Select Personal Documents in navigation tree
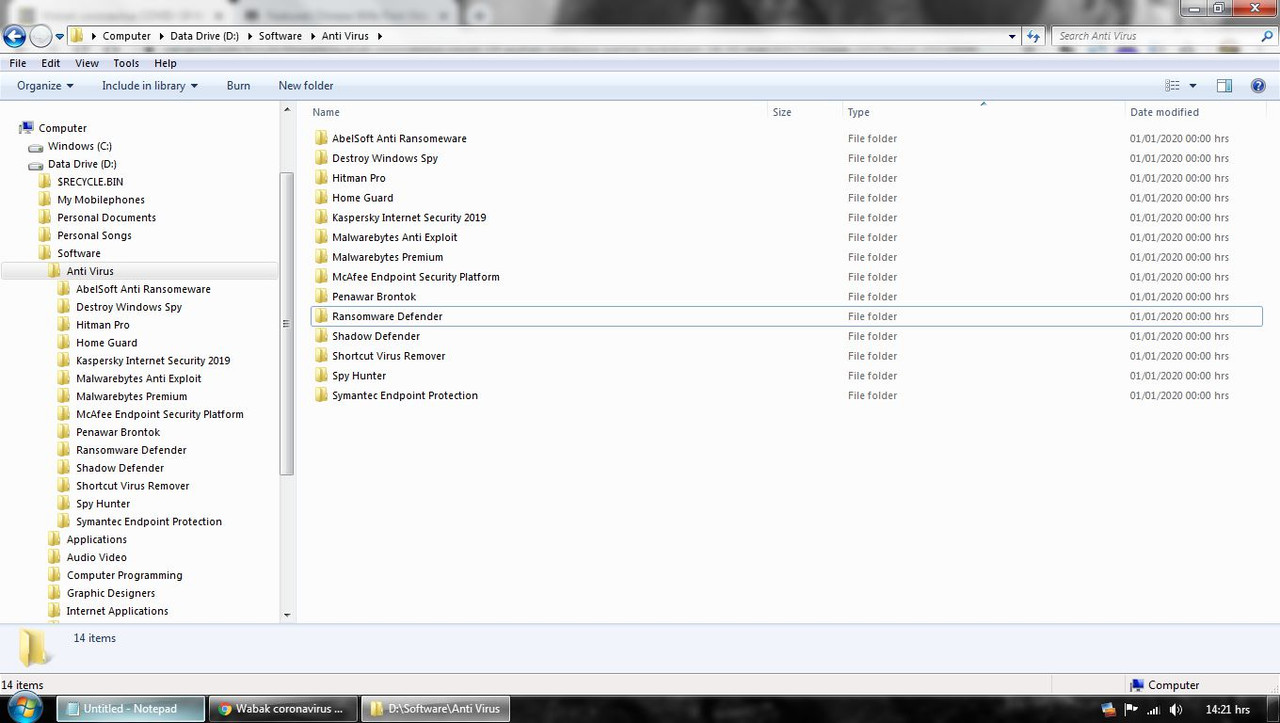Image resolution: width=1280 pixels, height=723 pixels. (106, 218)
